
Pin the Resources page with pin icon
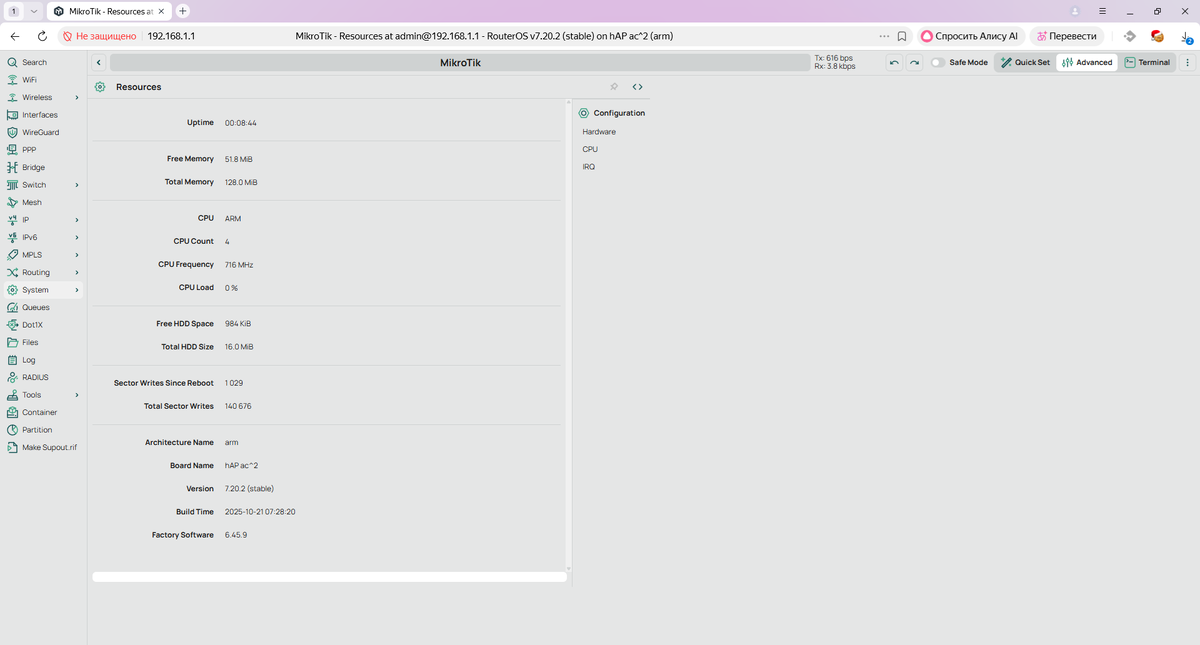(614, 87)
